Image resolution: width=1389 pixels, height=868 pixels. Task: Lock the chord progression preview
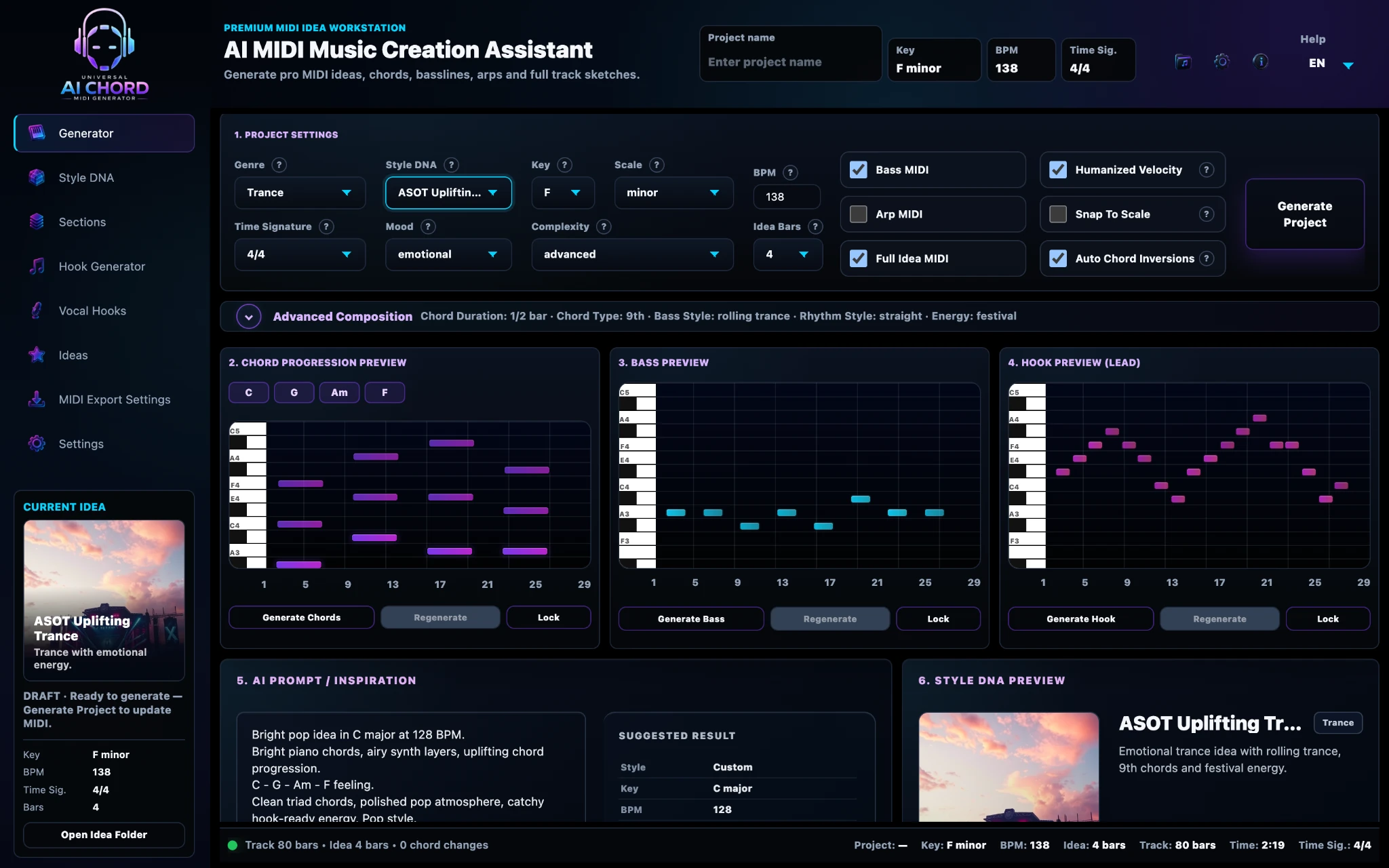pyautogui.click(x=549, y=617)
